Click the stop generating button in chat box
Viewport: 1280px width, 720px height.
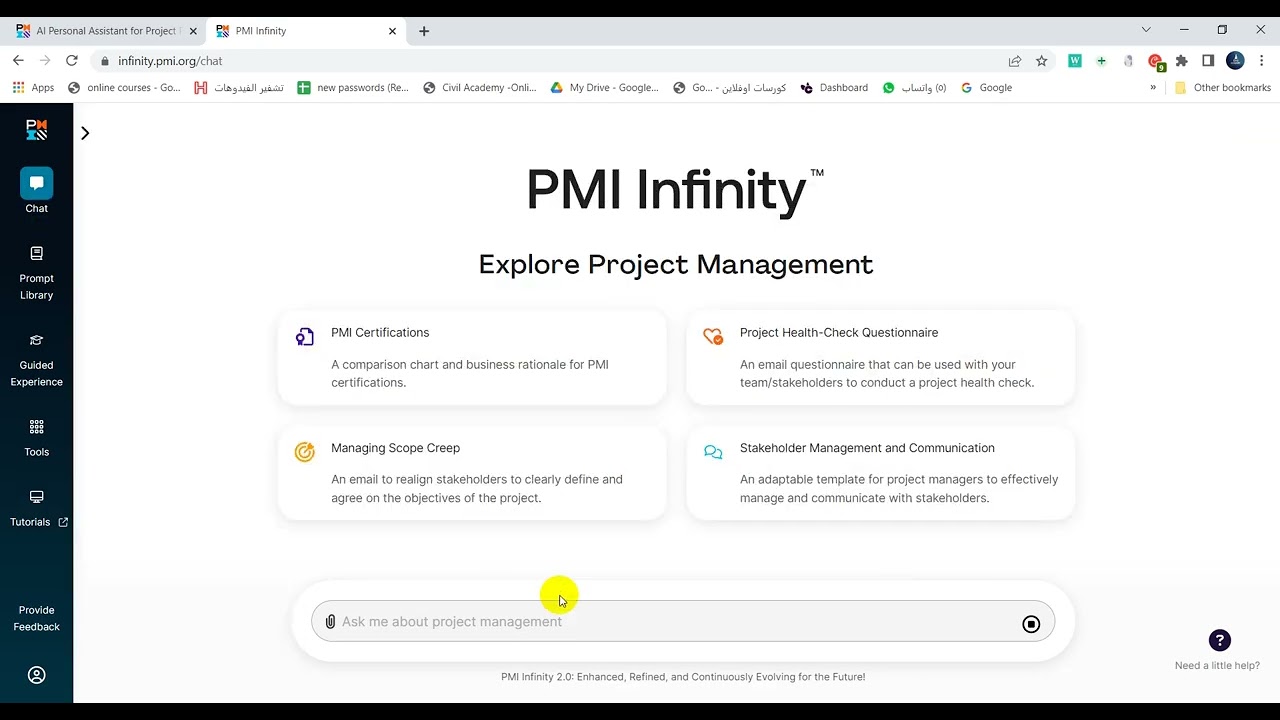tap(1031, 624)
